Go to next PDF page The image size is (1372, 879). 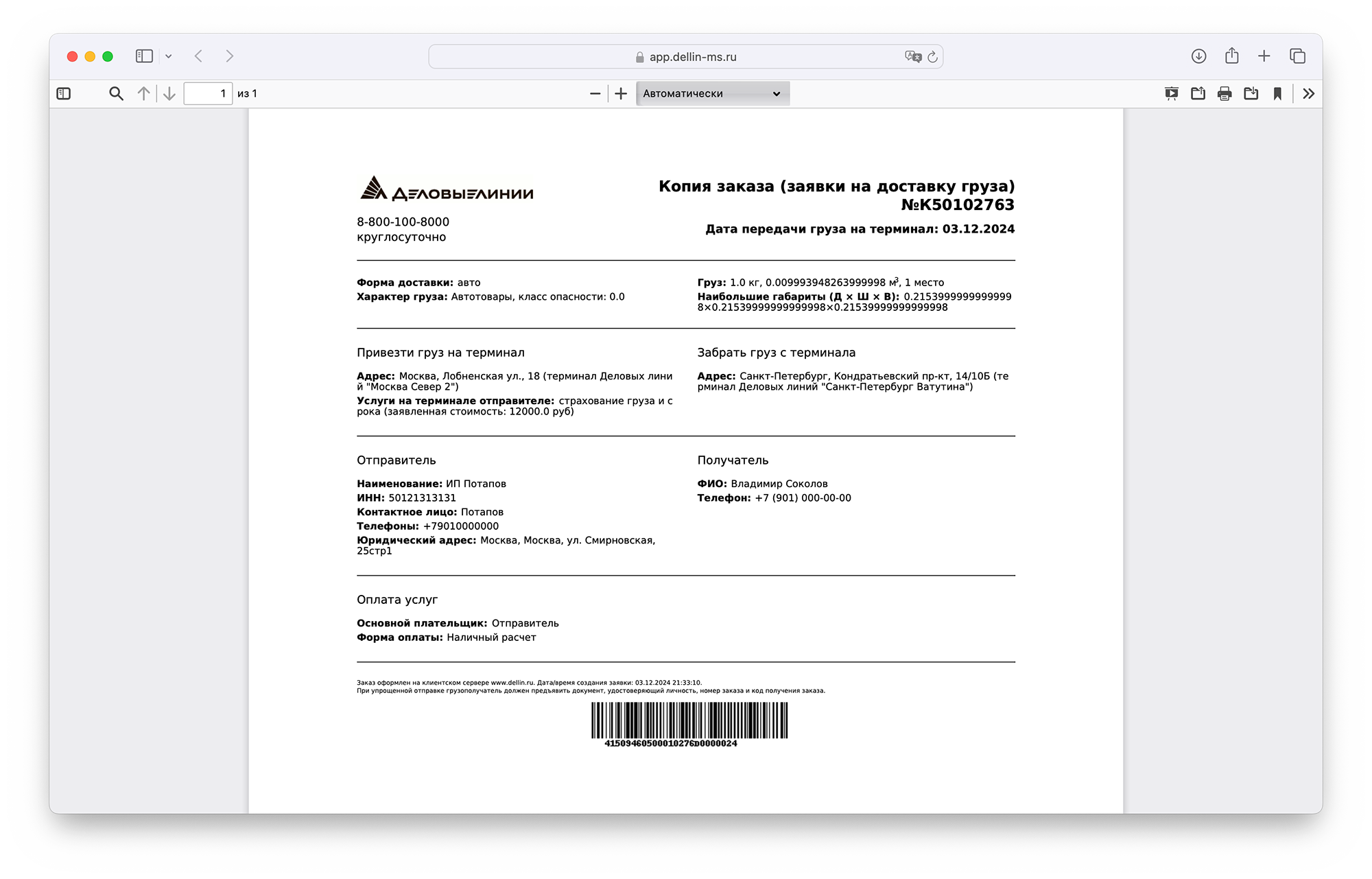pos(169,93)
